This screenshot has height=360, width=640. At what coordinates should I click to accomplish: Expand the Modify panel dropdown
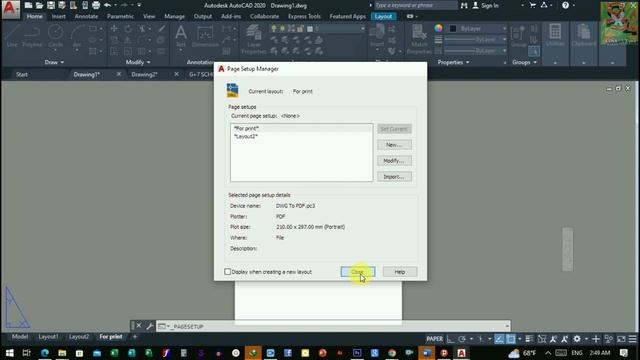coord(138,62)
